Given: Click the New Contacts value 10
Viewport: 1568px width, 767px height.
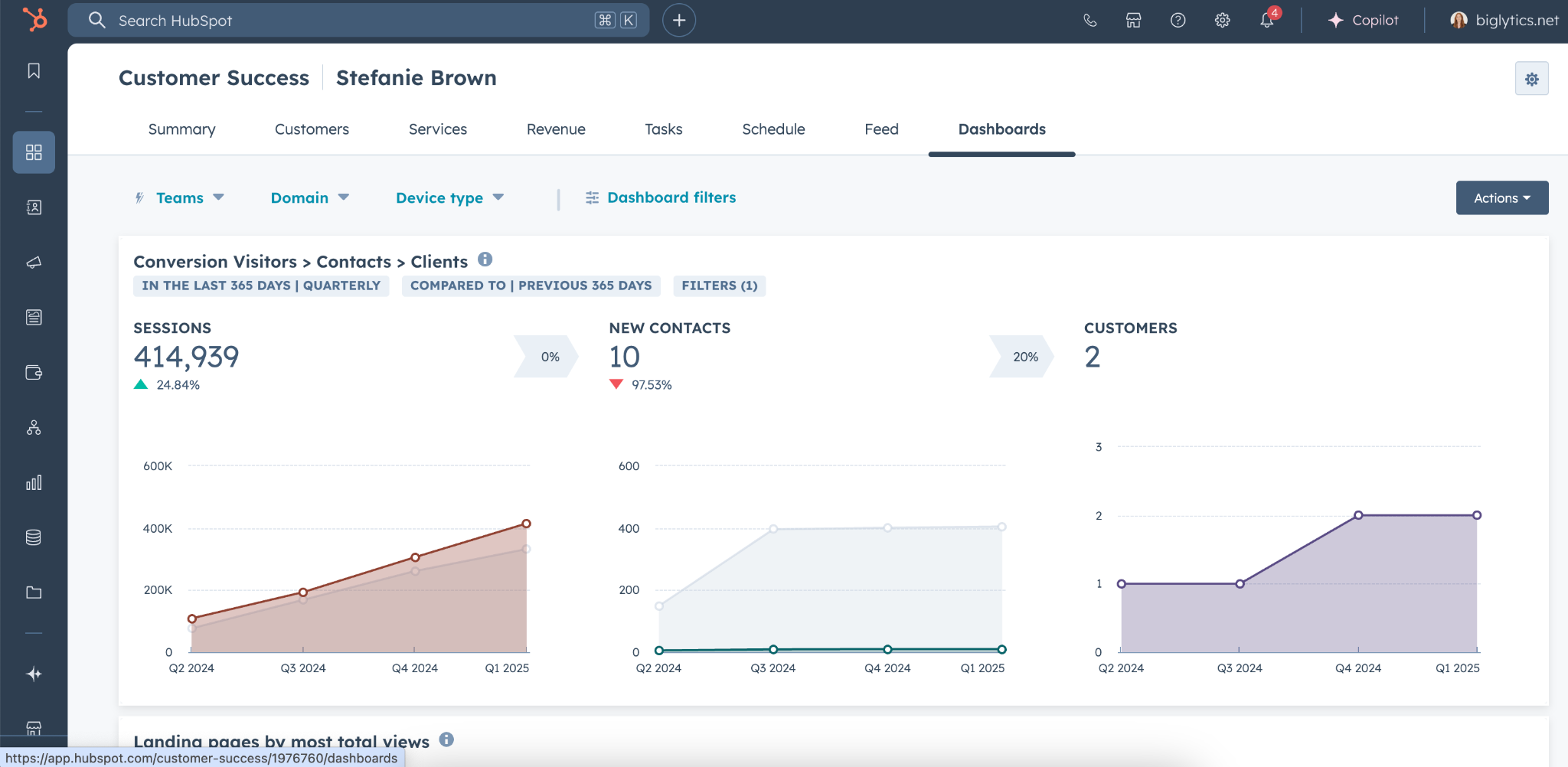Looking at the screenshot, I should click(x=624, y=357).
